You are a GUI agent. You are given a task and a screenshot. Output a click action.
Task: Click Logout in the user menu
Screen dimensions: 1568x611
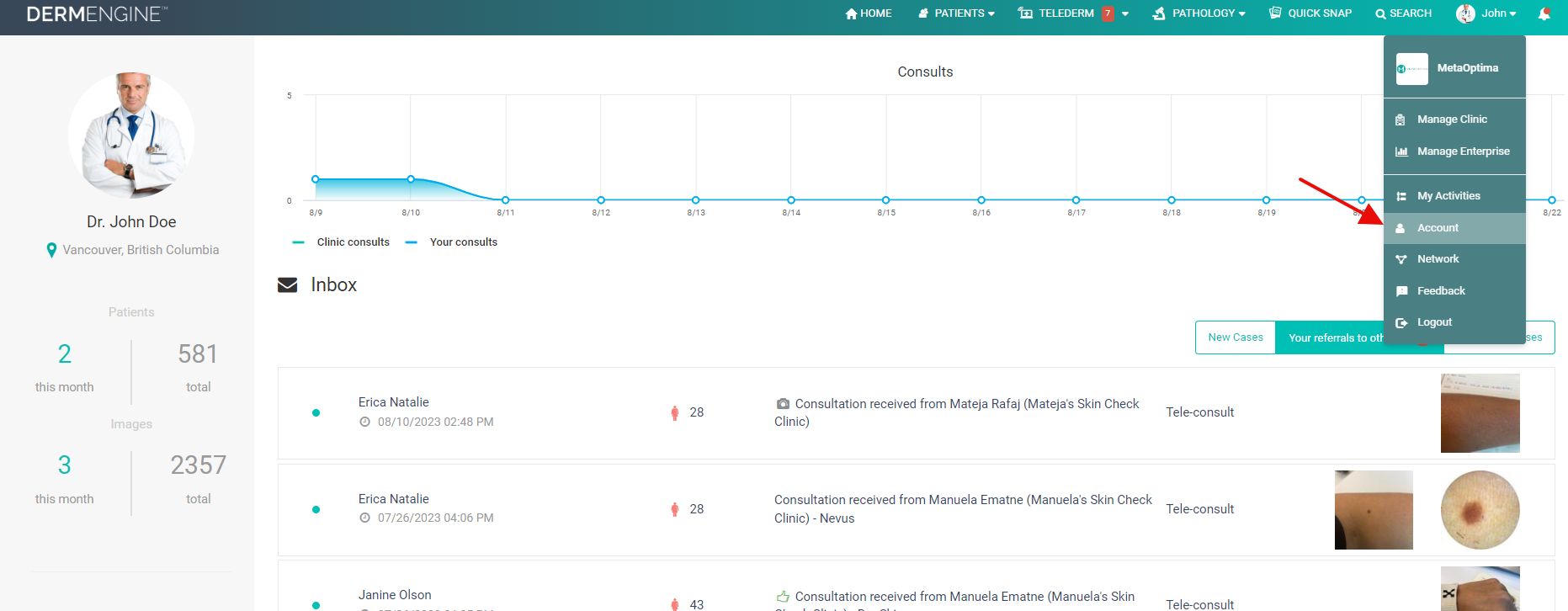pyautogui.click(x=1454, y=322)
